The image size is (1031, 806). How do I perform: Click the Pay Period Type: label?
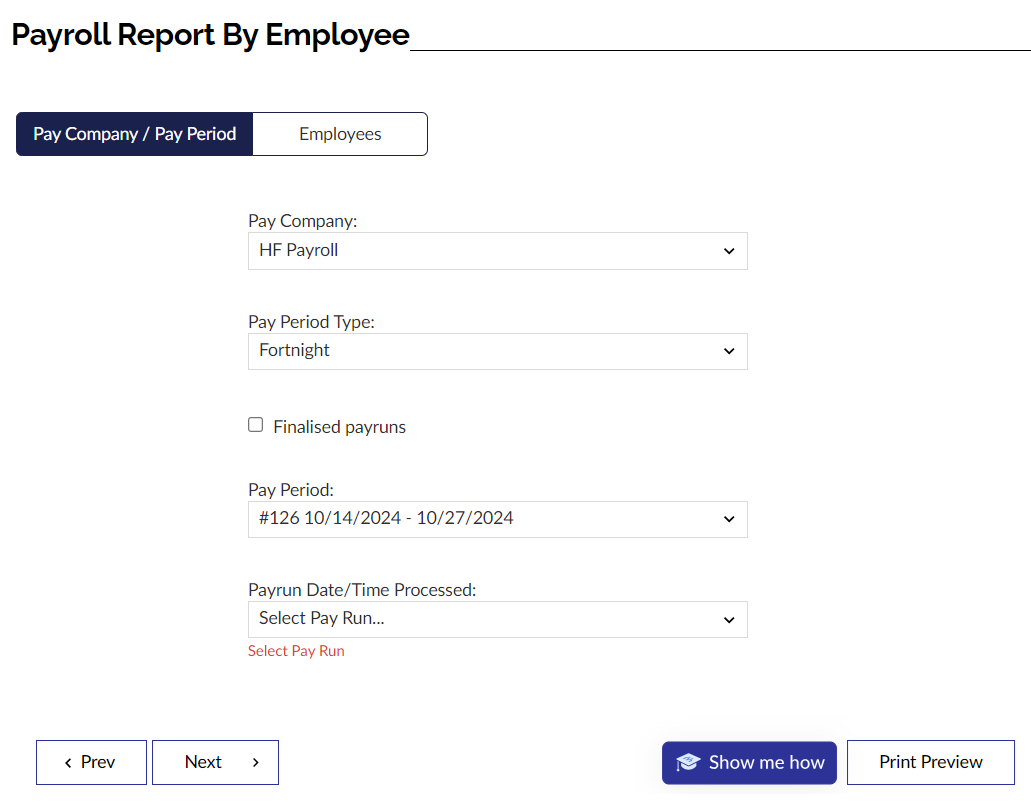pos(311,321)
